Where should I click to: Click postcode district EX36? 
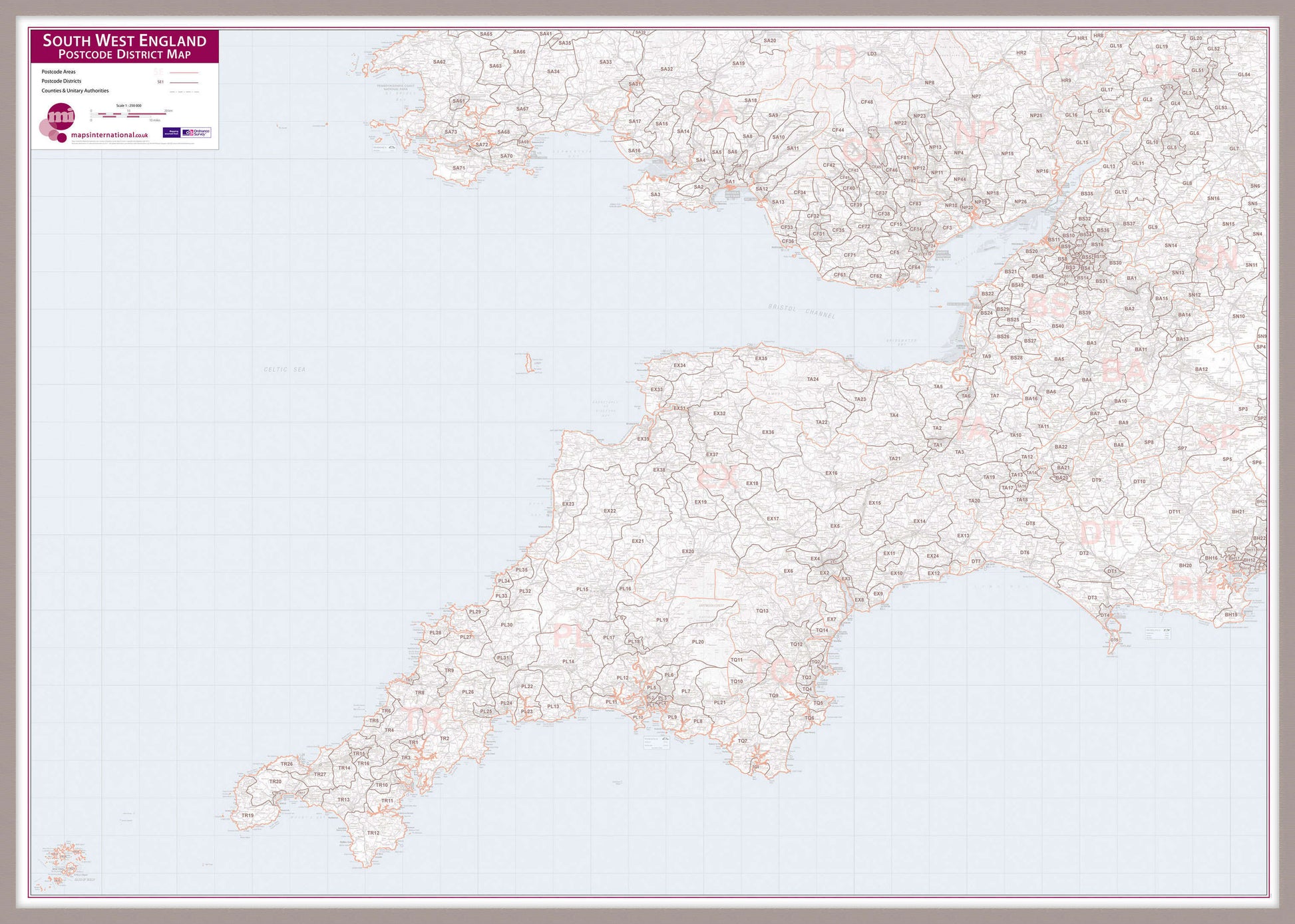click(768, 432)
